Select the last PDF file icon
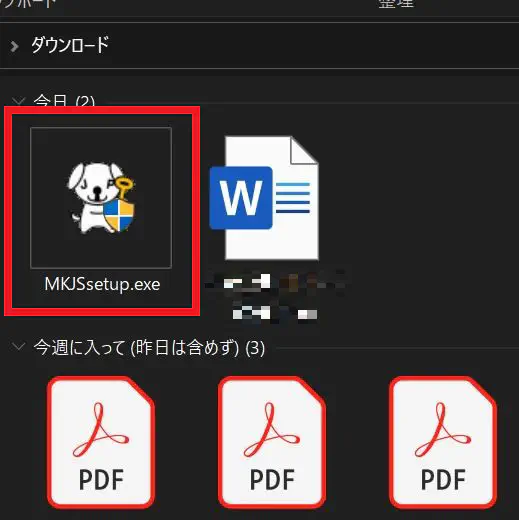Image resolution: width=519 pixels, height=520 pixels. [443, 442]
